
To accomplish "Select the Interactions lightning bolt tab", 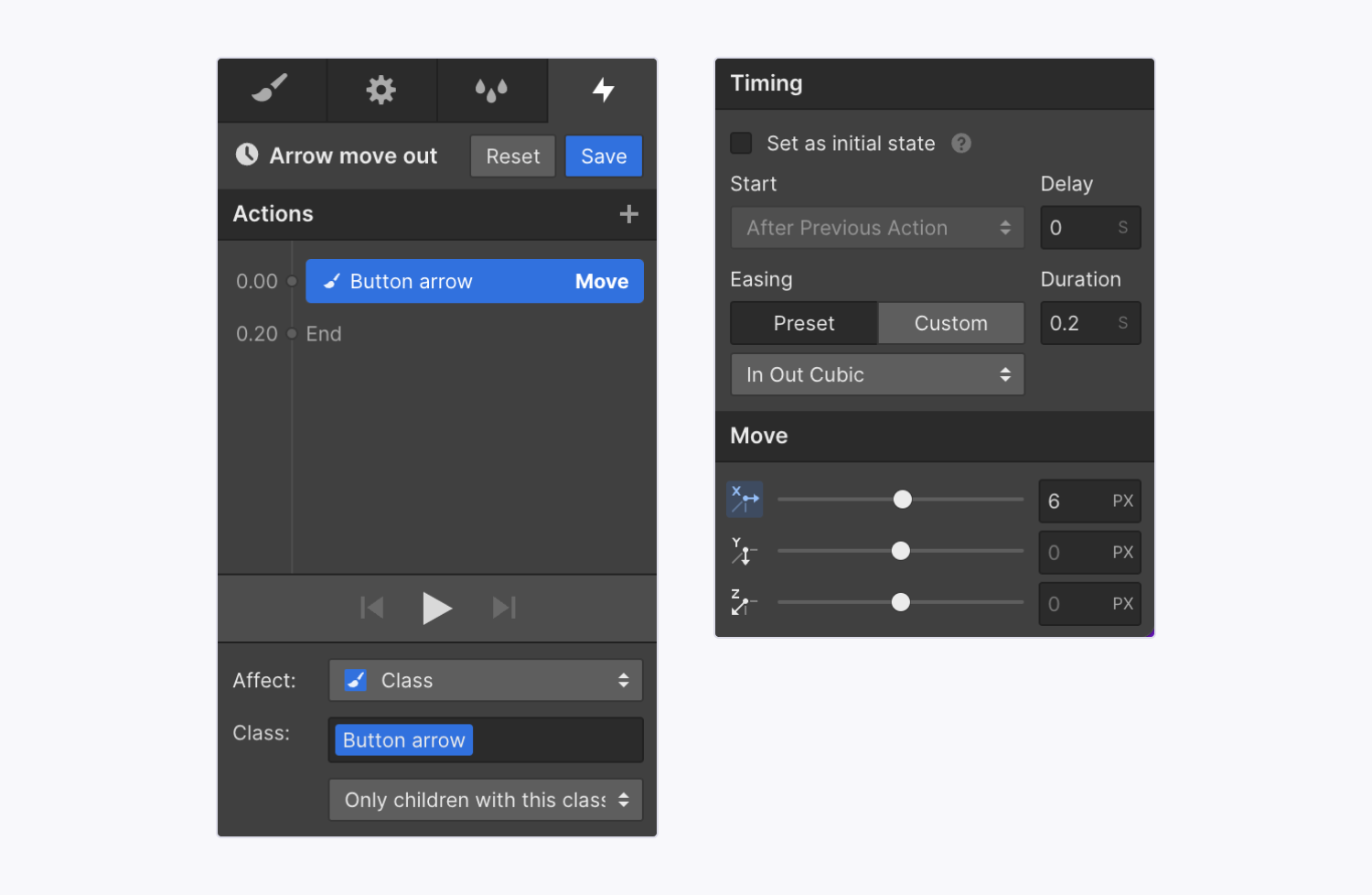I will pos(603,90).
